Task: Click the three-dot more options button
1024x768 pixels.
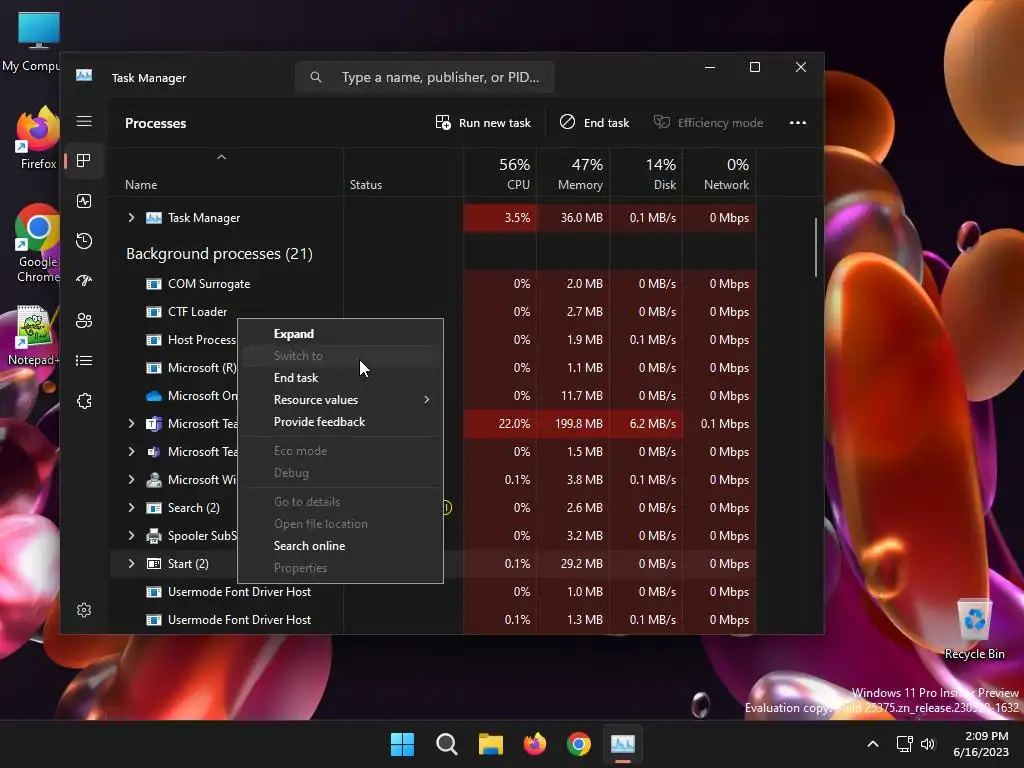Action: pos(797,123)
